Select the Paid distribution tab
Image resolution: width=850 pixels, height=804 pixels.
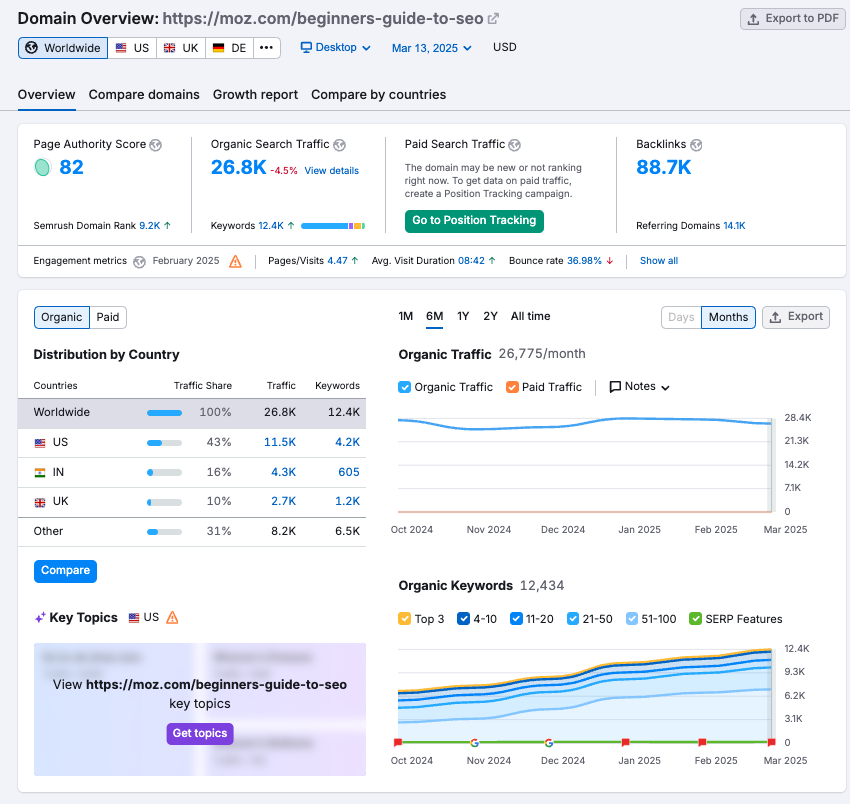(x=108, y=317)
